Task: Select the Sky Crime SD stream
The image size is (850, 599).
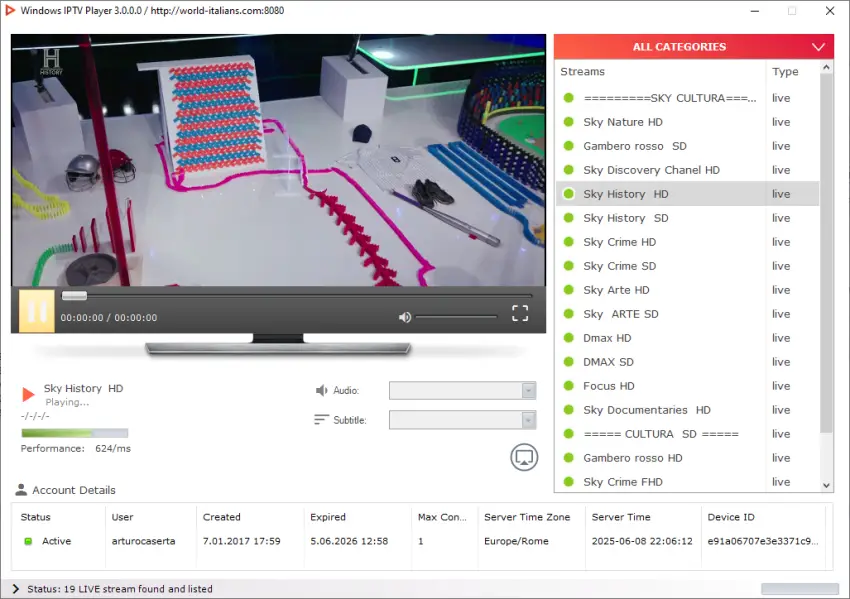Action: coord(687,266)
